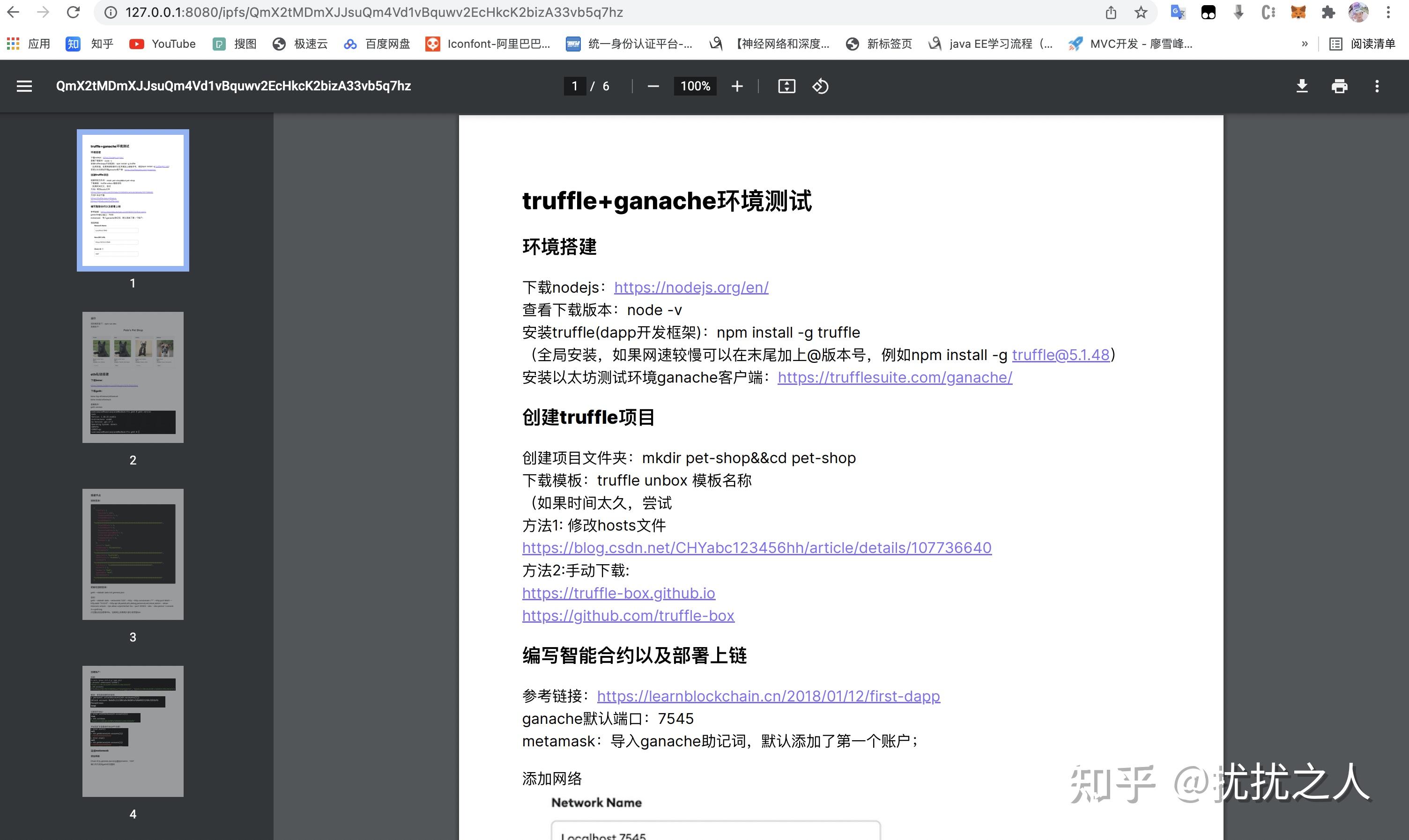Viewport: 1409px width, 840px height.
Task: Open the Chrome profile avatar
Action: coord(1358,12)
